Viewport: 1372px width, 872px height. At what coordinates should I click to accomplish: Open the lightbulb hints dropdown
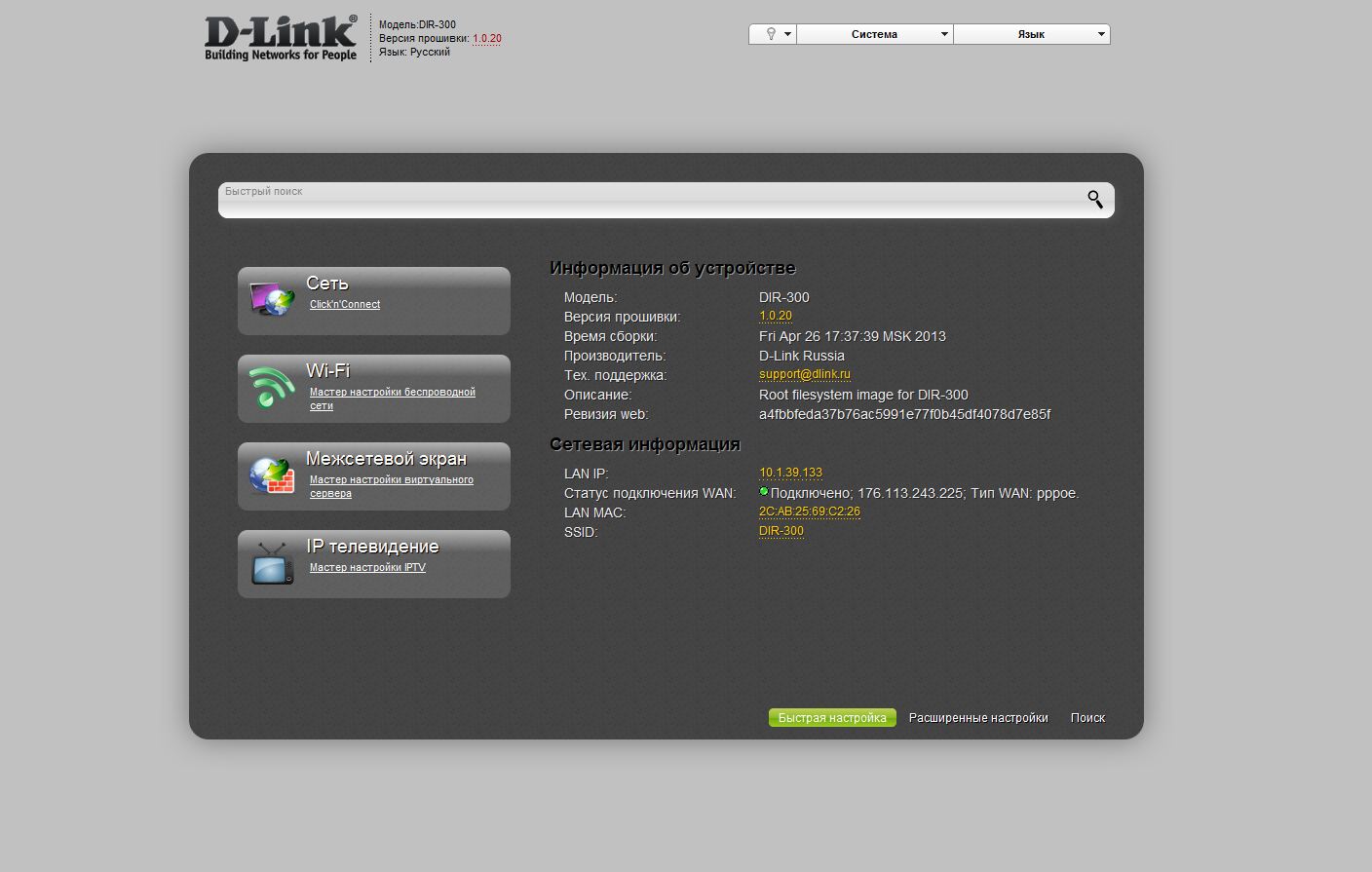click(x=773, y=34)
